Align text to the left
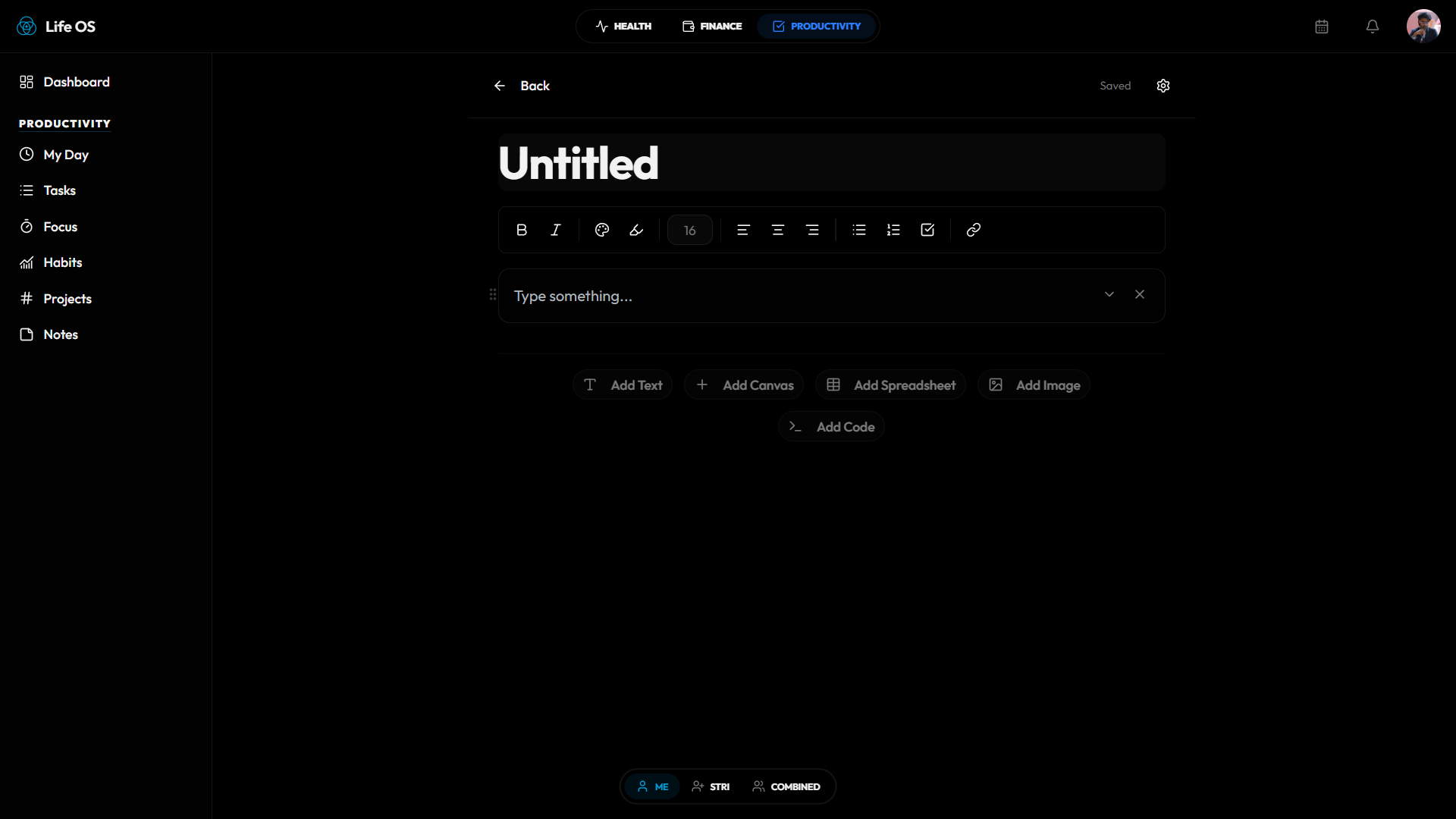Viewport: 1456px width, 819px height. pos(743,230)
